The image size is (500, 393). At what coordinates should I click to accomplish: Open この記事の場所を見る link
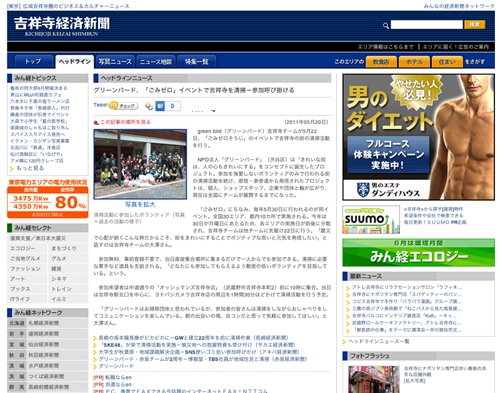coord(125,122)
